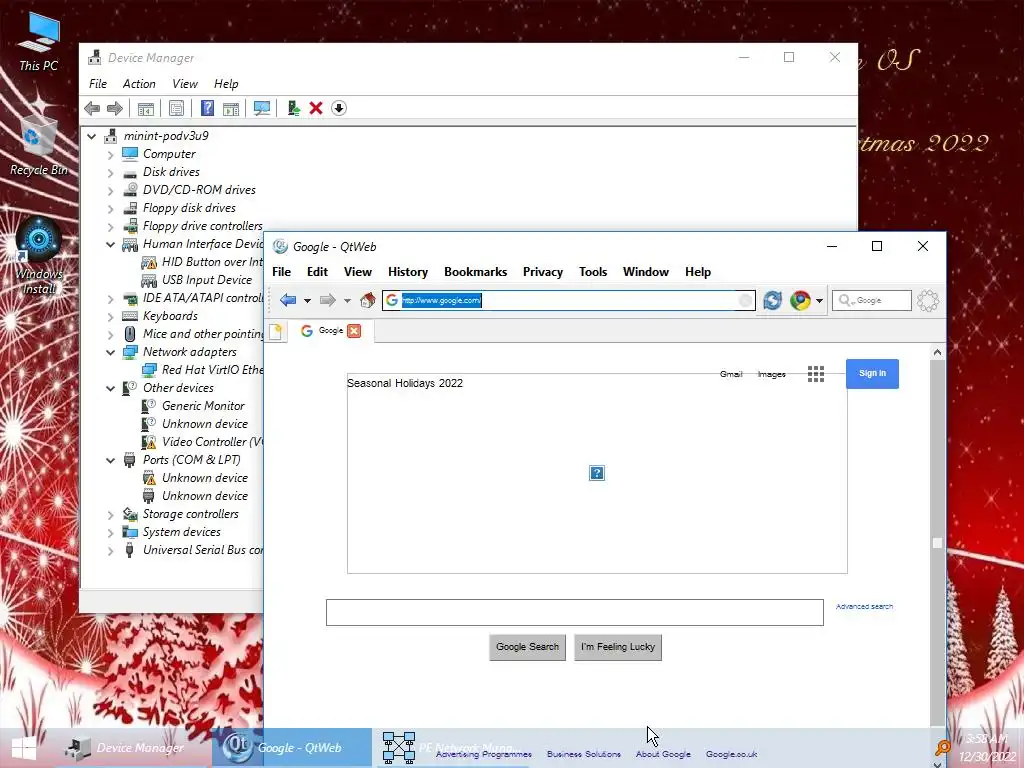The height and width of the screenshot is (768, 1024).
Task: Click Show/Hide console tree icon in Device Manager
Action: pos(146,108)
